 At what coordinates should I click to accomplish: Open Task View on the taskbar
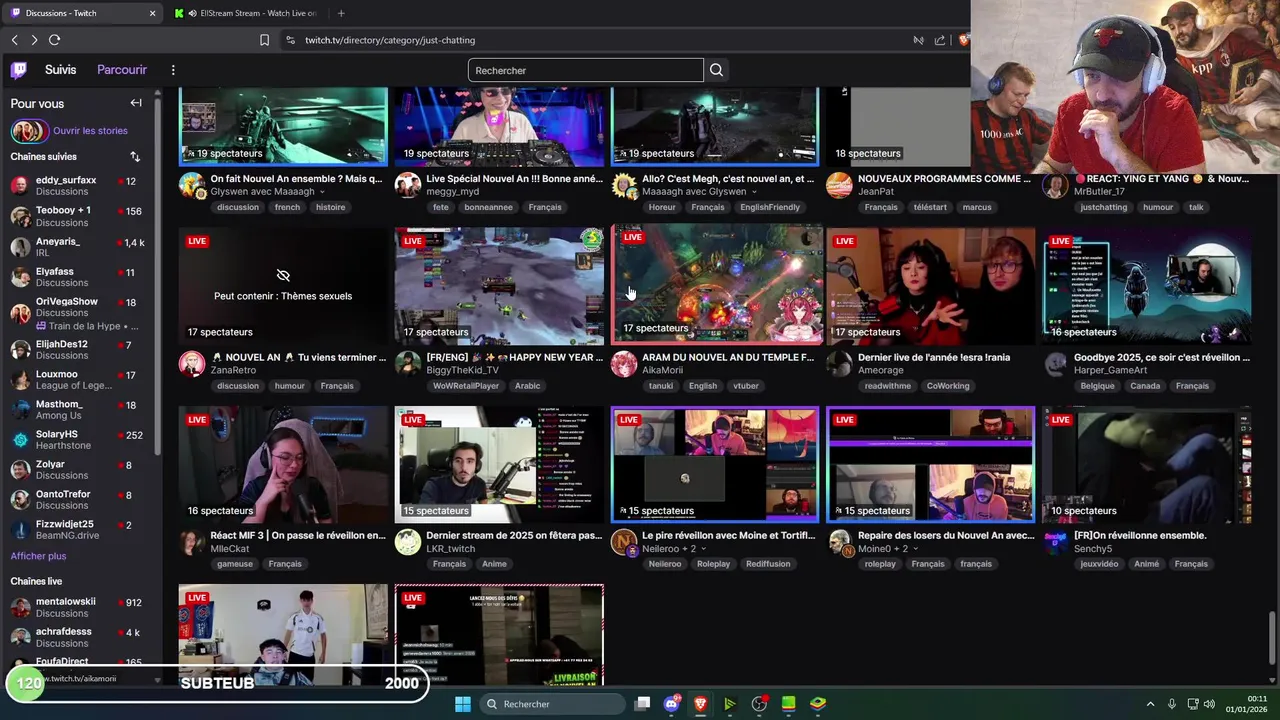pos(643,704)
